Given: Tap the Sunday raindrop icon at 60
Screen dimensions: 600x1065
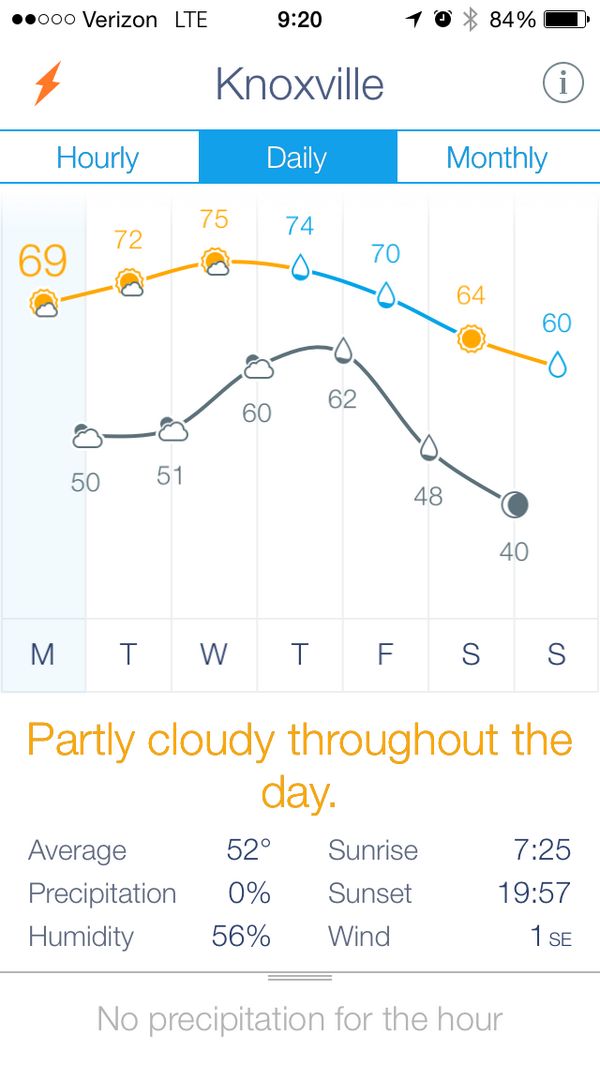Looking at the screenshot, I should click(557, 365).
